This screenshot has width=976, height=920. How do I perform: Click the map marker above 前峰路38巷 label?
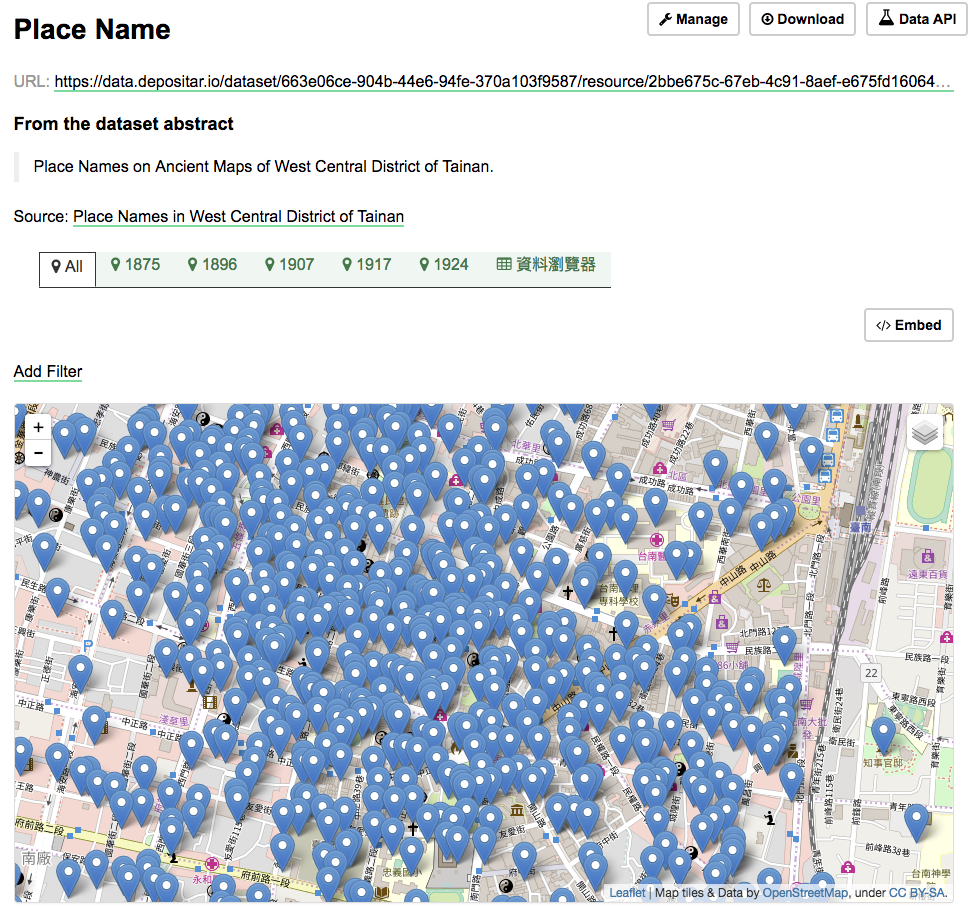click(x=916, y=822)
